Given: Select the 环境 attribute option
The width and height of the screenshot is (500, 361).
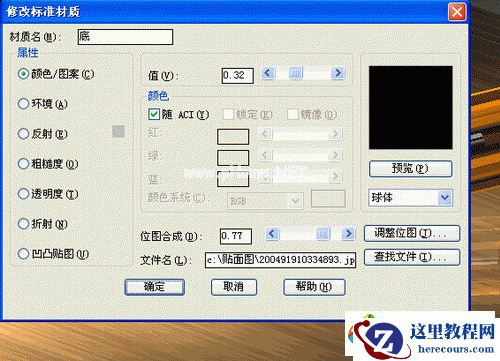Looking at the screenshot, I should coord(23,104).
